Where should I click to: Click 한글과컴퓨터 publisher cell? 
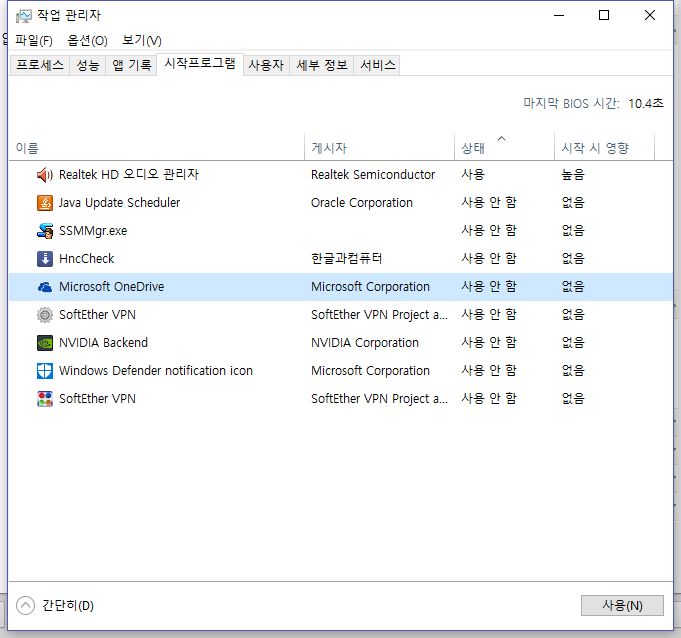tap(346, 259)
